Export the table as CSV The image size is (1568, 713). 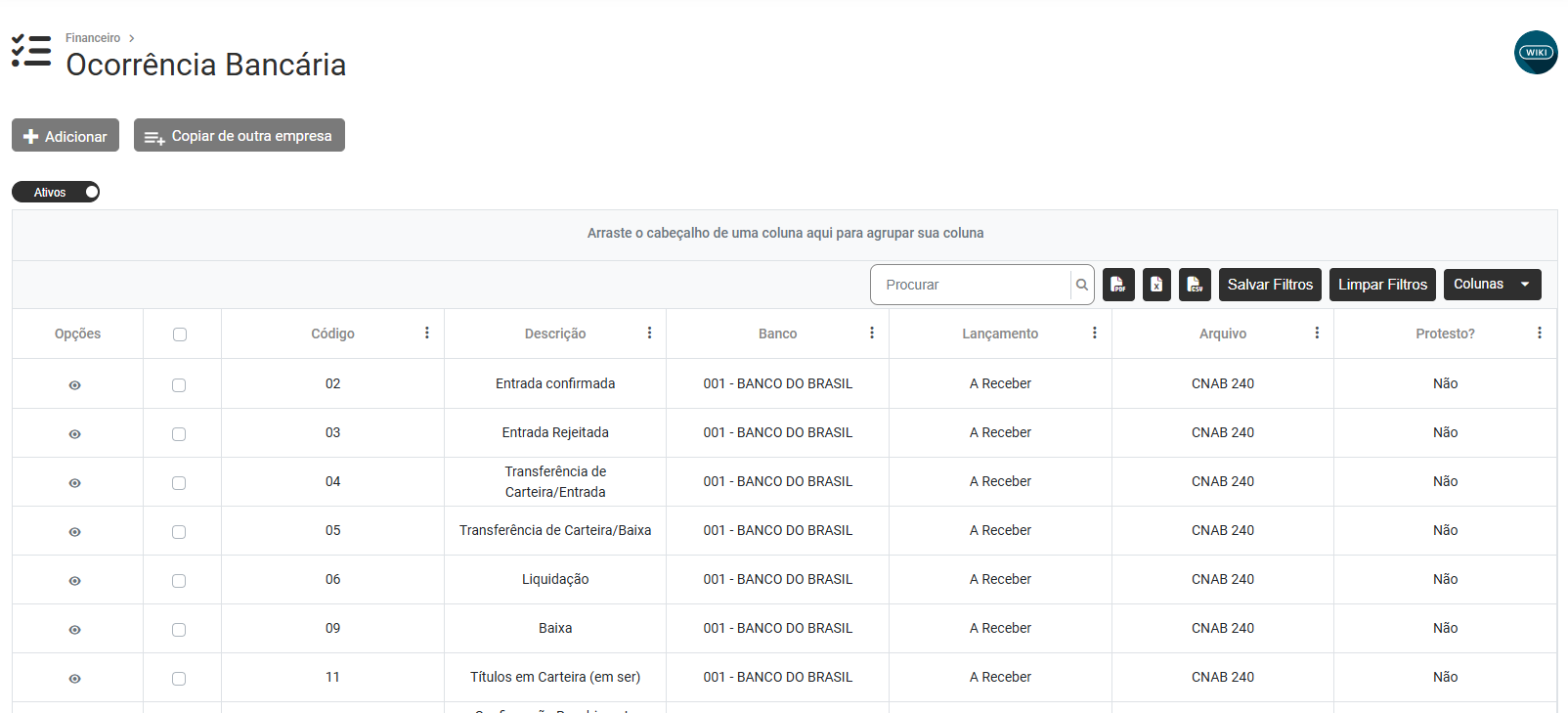pos(1195,285)
